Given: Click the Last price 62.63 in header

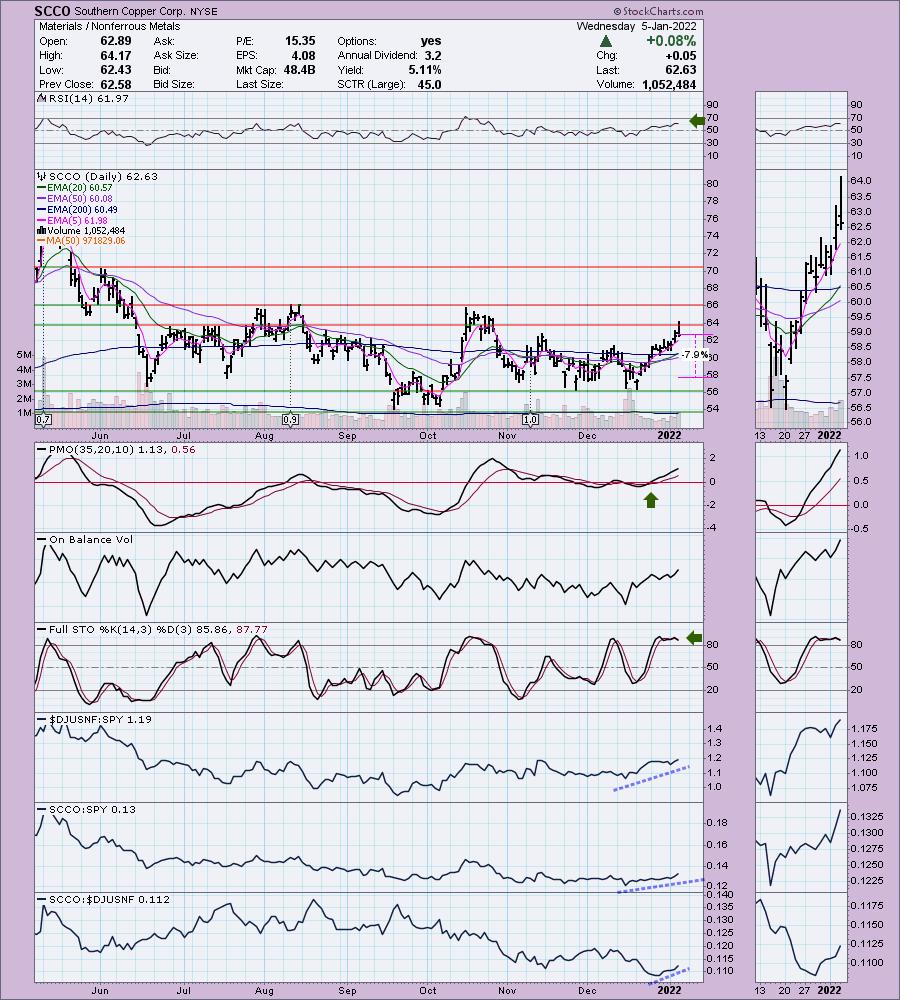Looking at the screenshot, I should point(681,70).
